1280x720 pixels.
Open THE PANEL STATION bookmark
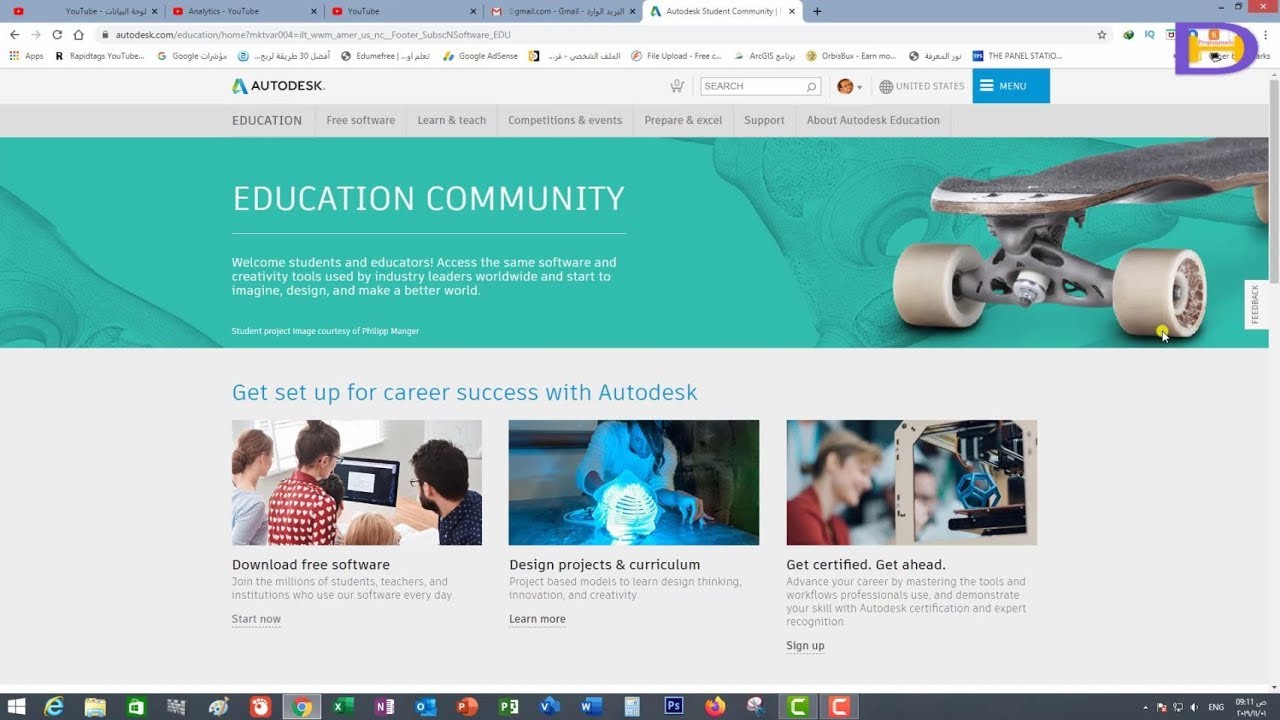click(1017, 56)
